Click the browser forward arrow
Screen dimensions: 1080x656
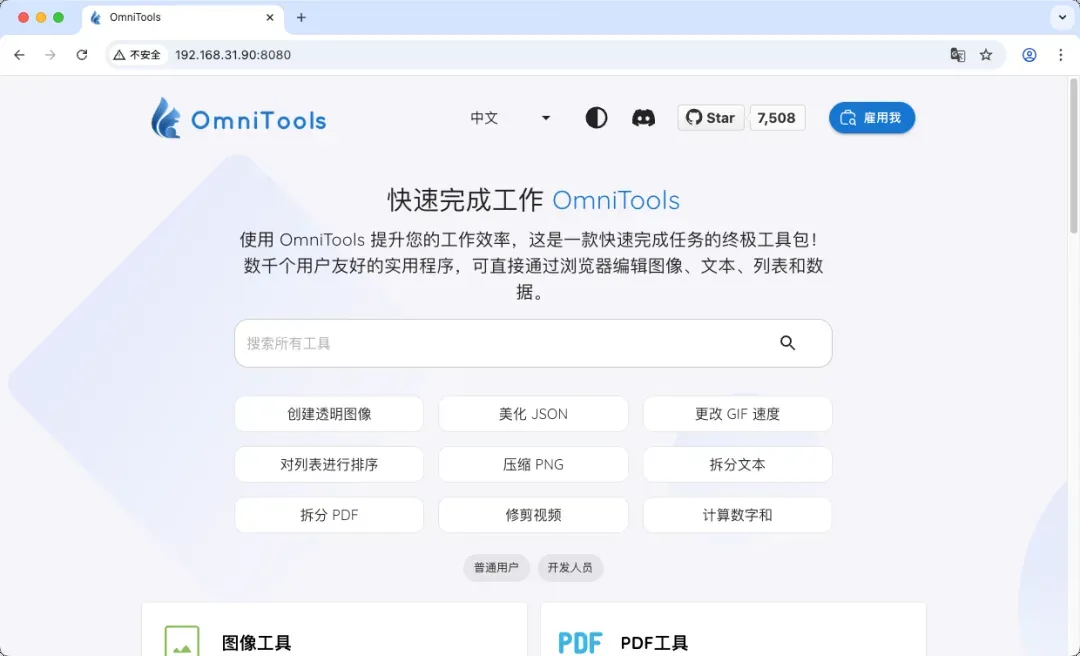pos(50,54)
